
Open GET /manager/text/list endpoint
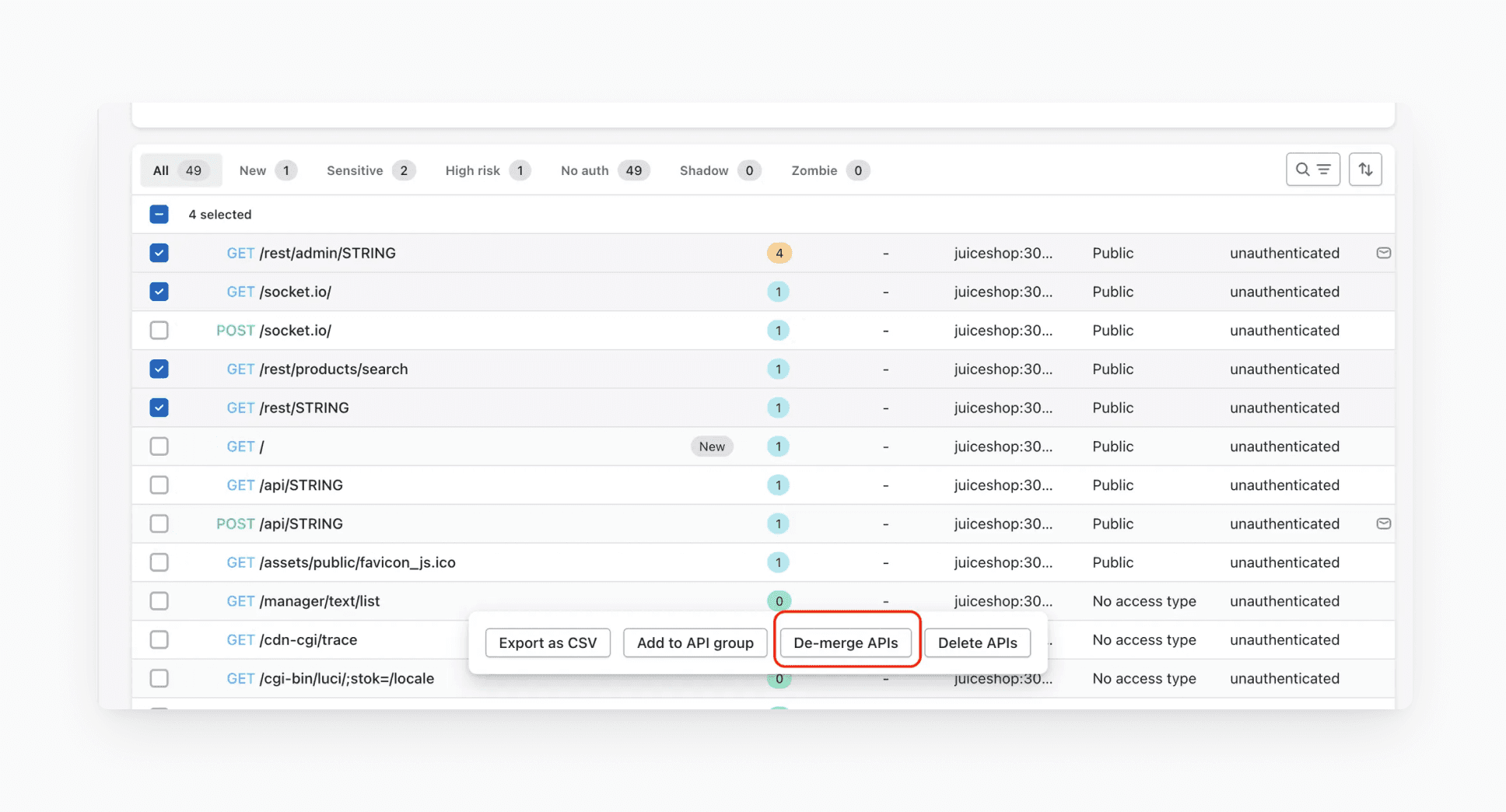point(303,600)
